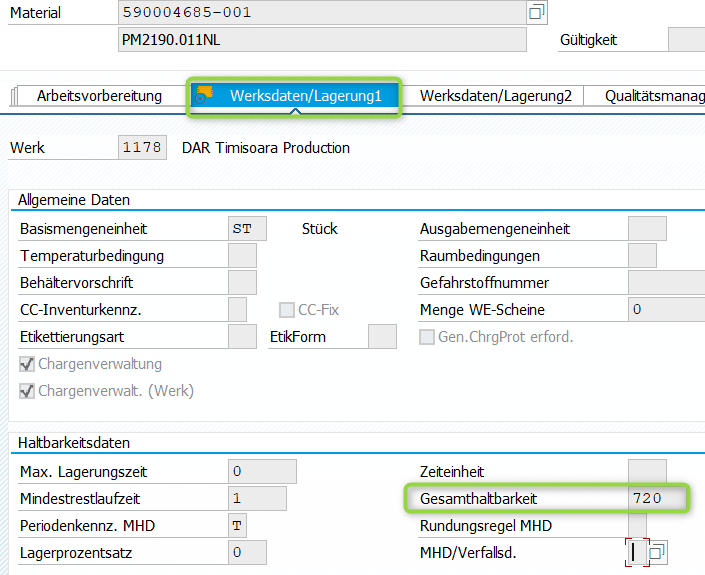
Task: Click the value help icon beside Material number
Action: pyautogui.click(x=537, y=13)
